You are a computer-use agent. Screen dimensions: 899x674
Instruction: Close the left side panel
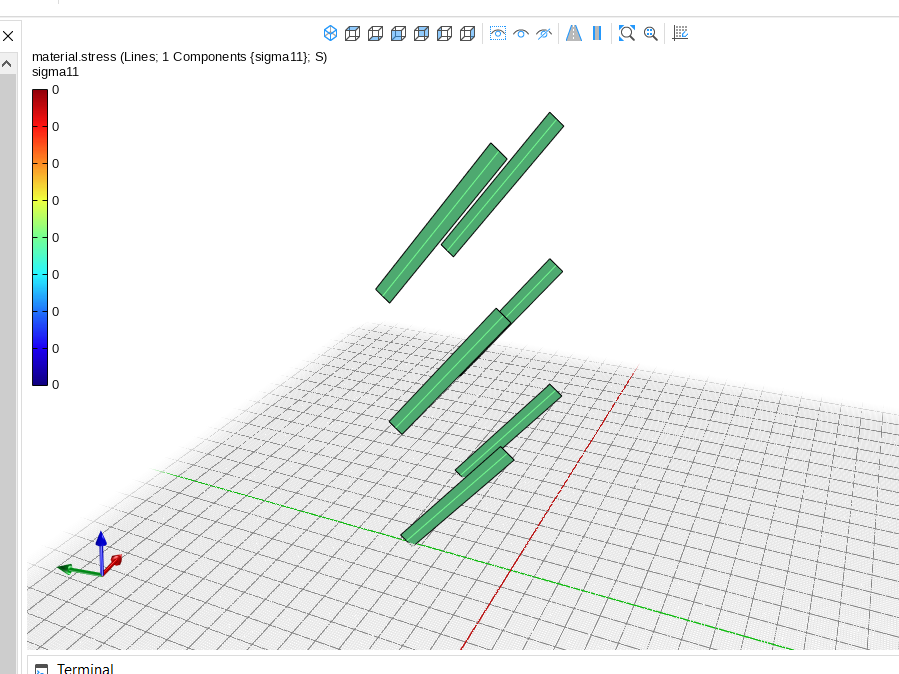click(8, 36)
